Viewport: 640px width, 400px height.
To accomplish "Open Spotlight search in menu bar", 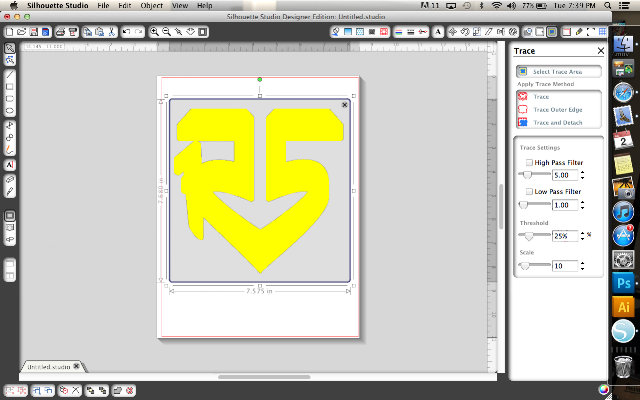I will click(x=607, y=5).
